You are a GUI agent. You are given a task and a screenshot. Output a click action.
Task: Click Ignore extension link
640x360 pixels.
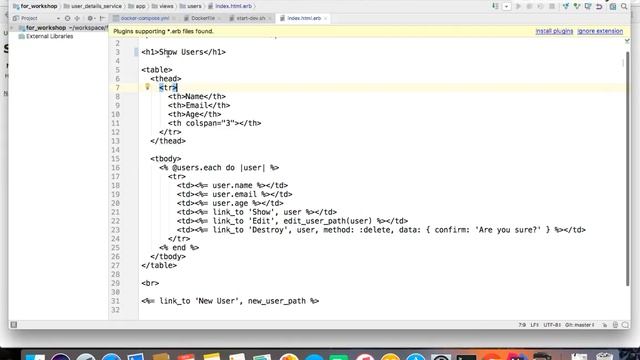pos(600,31)
